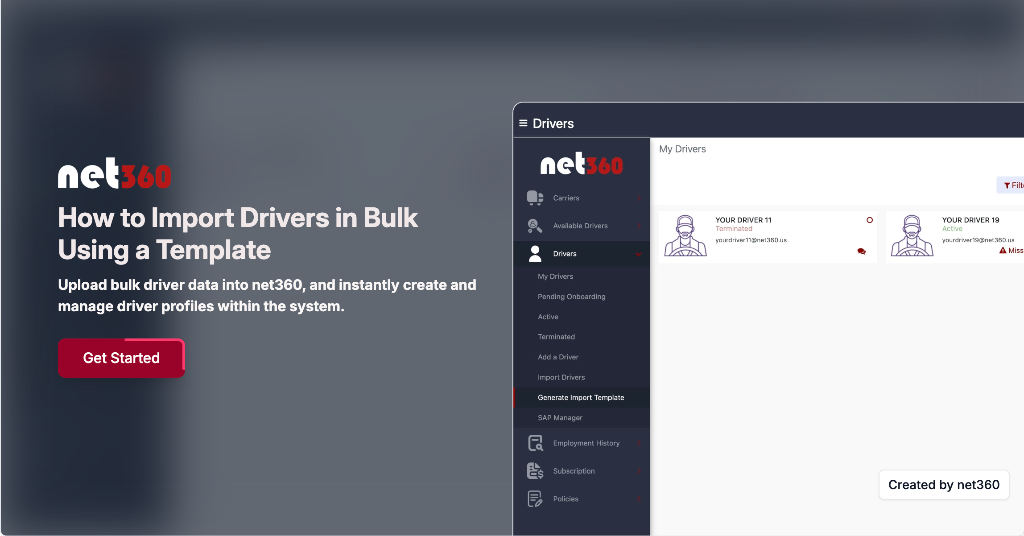This screenshot has width=1024, height=536.
Task: Expand the Subscription chevron
Action: 639,471
